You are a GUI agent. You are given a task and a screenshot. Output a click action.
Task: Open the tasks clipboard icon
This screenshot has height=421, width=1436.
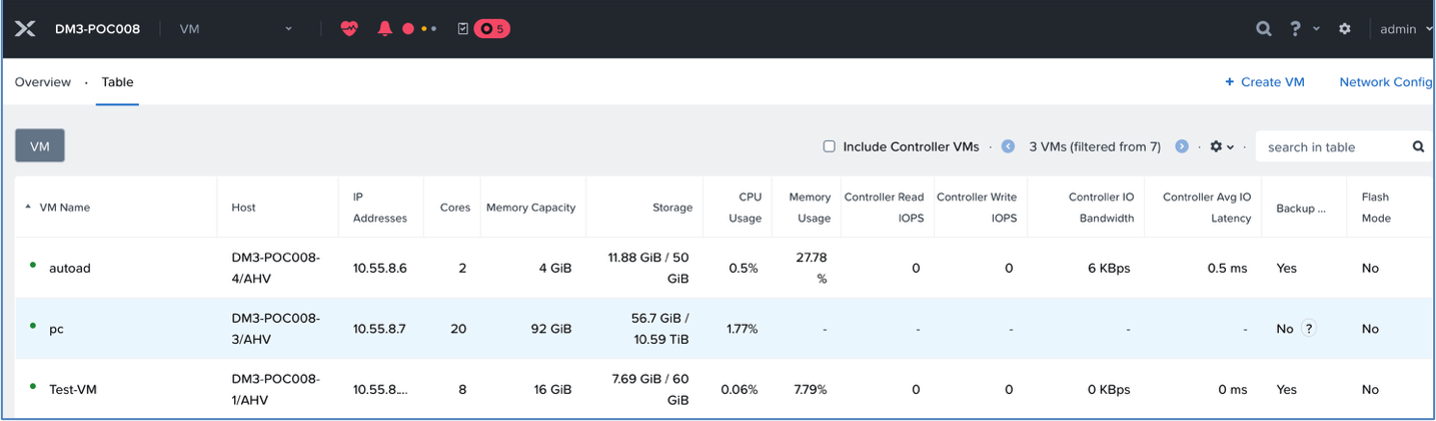463,29
